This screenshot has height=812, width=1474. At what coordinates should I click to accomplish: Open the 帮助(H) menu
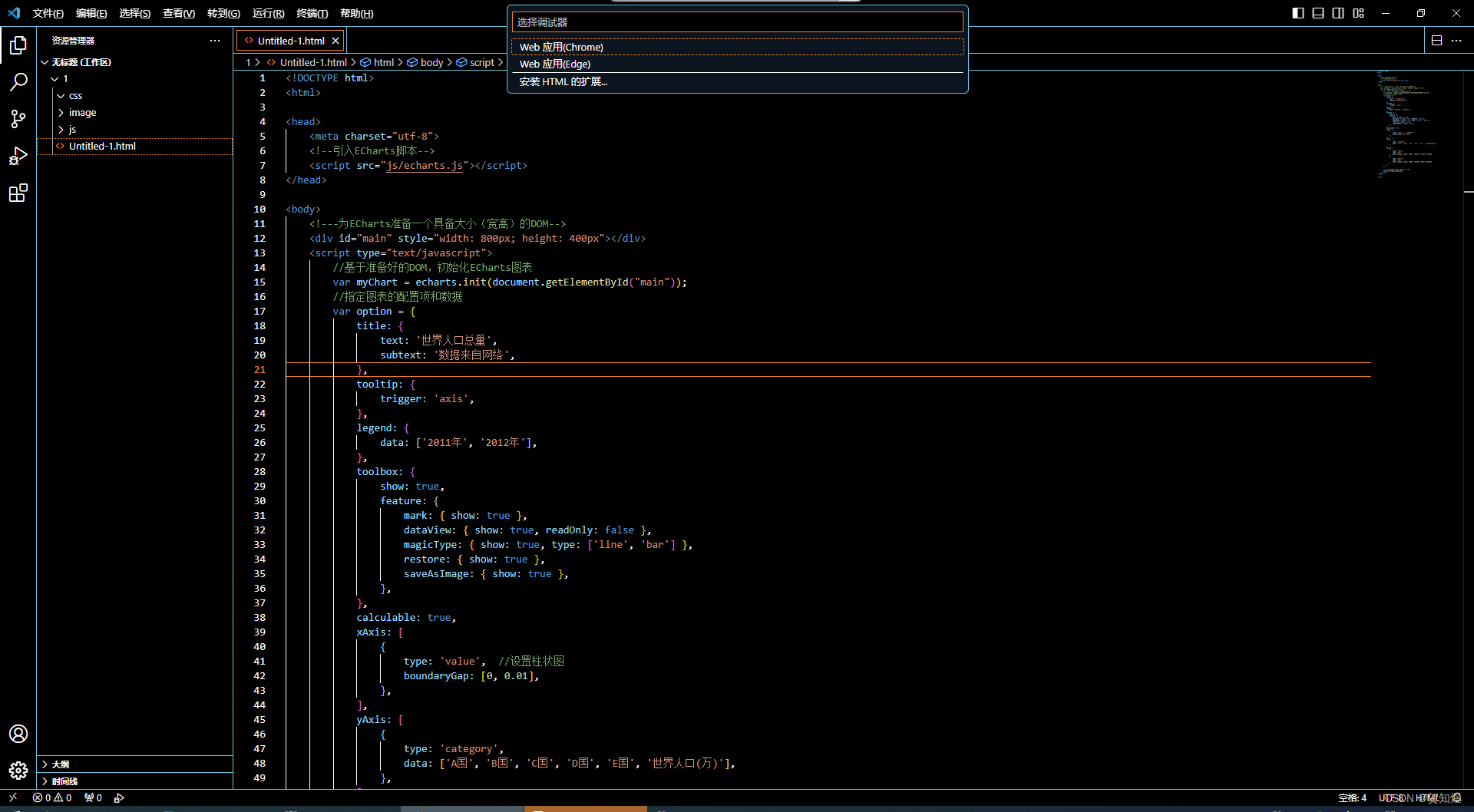pyautogui.click(x=356, y=13)
